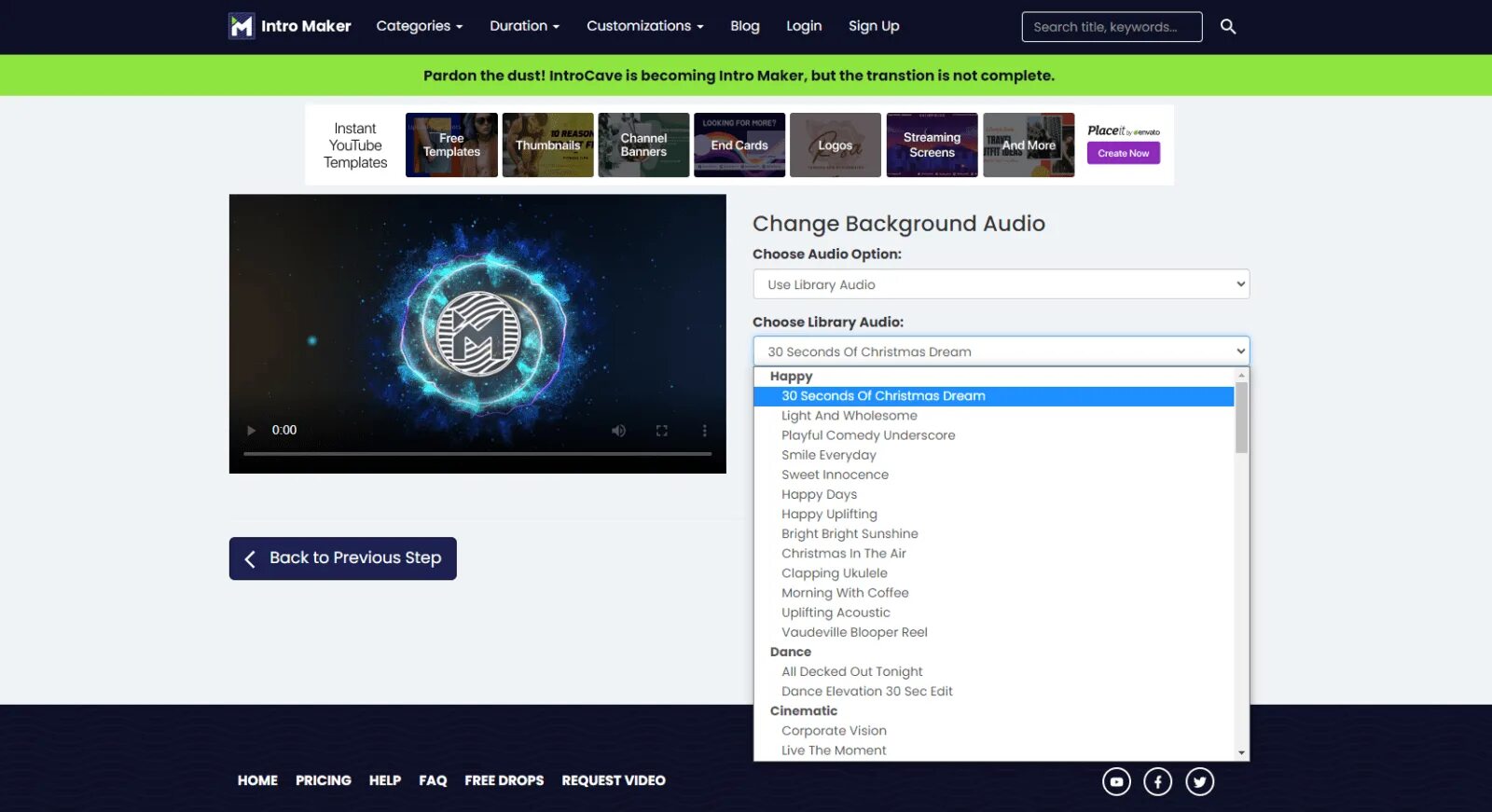Go to the Sign Up page
This screenshot has width=1492, height=812.
[x=874, y=26]
